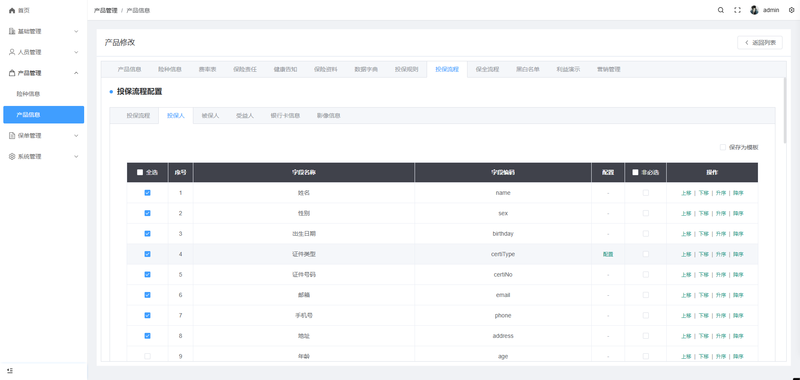Switch to the 健康告知 tab
Screen dimensions: 800x380
pos(285,69)
